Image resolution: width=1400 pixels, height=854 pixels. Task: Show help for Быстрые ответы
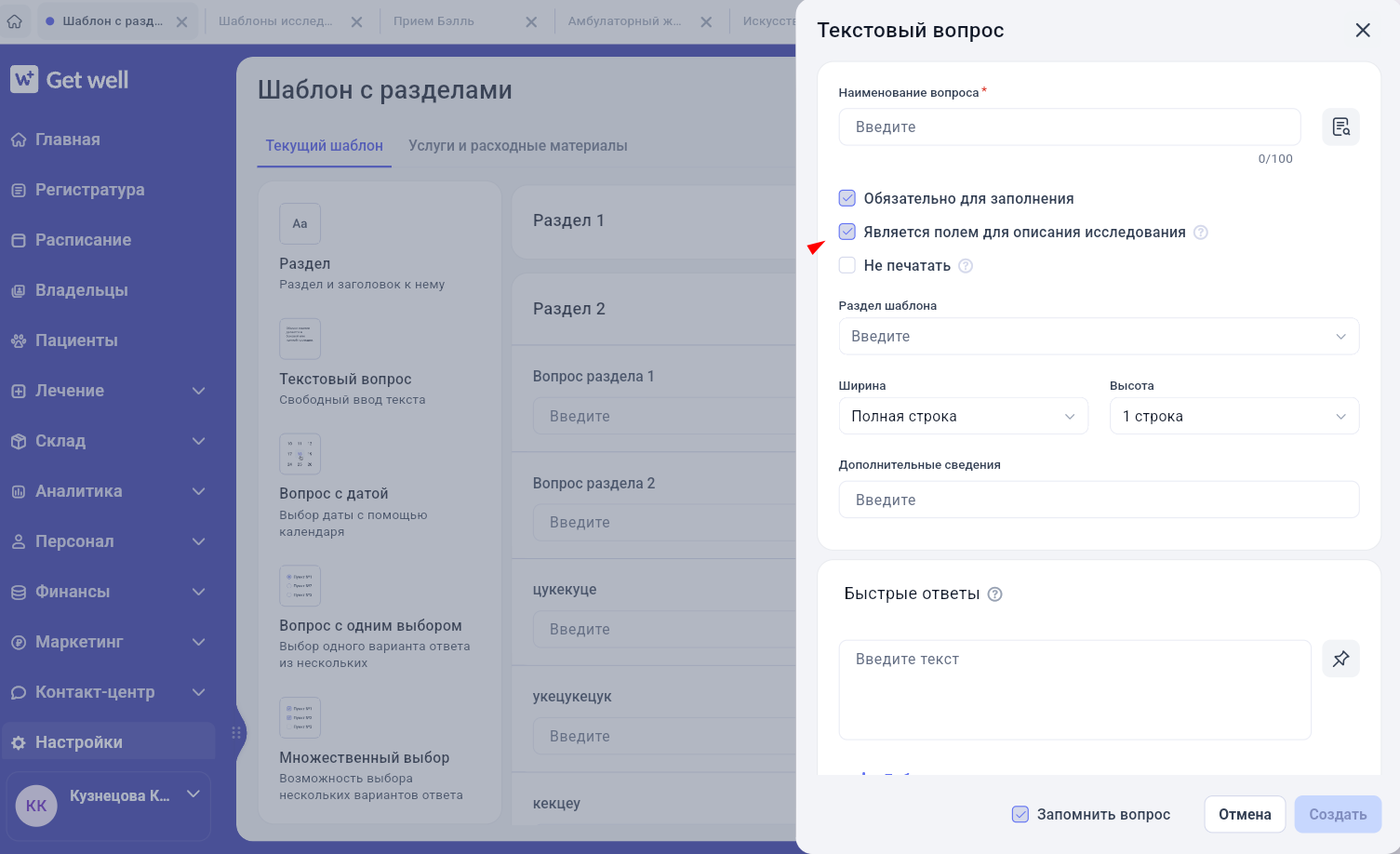pos(994,594)
